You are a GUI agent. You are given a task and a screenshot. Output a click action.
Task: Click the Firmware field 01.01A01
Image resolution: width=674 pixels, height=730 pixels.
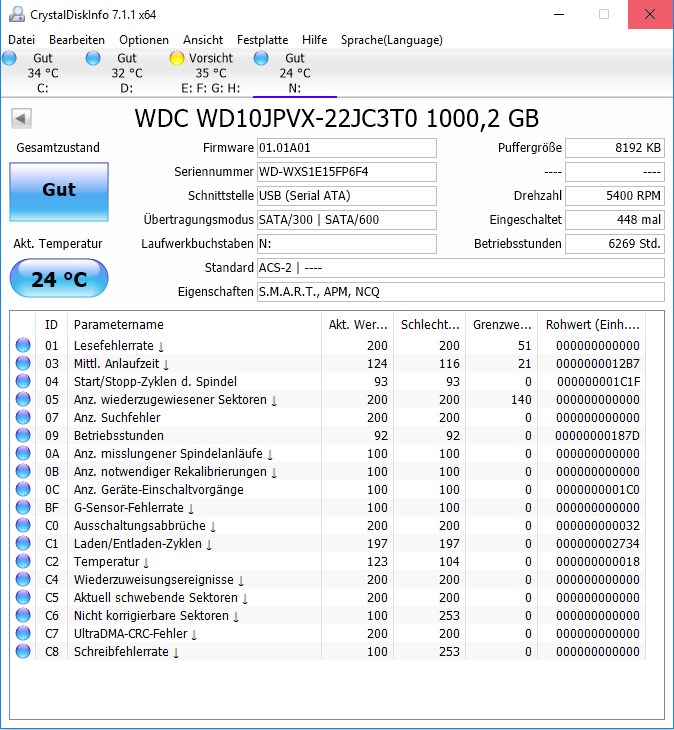pyautogui.click(x=347, y=148)
